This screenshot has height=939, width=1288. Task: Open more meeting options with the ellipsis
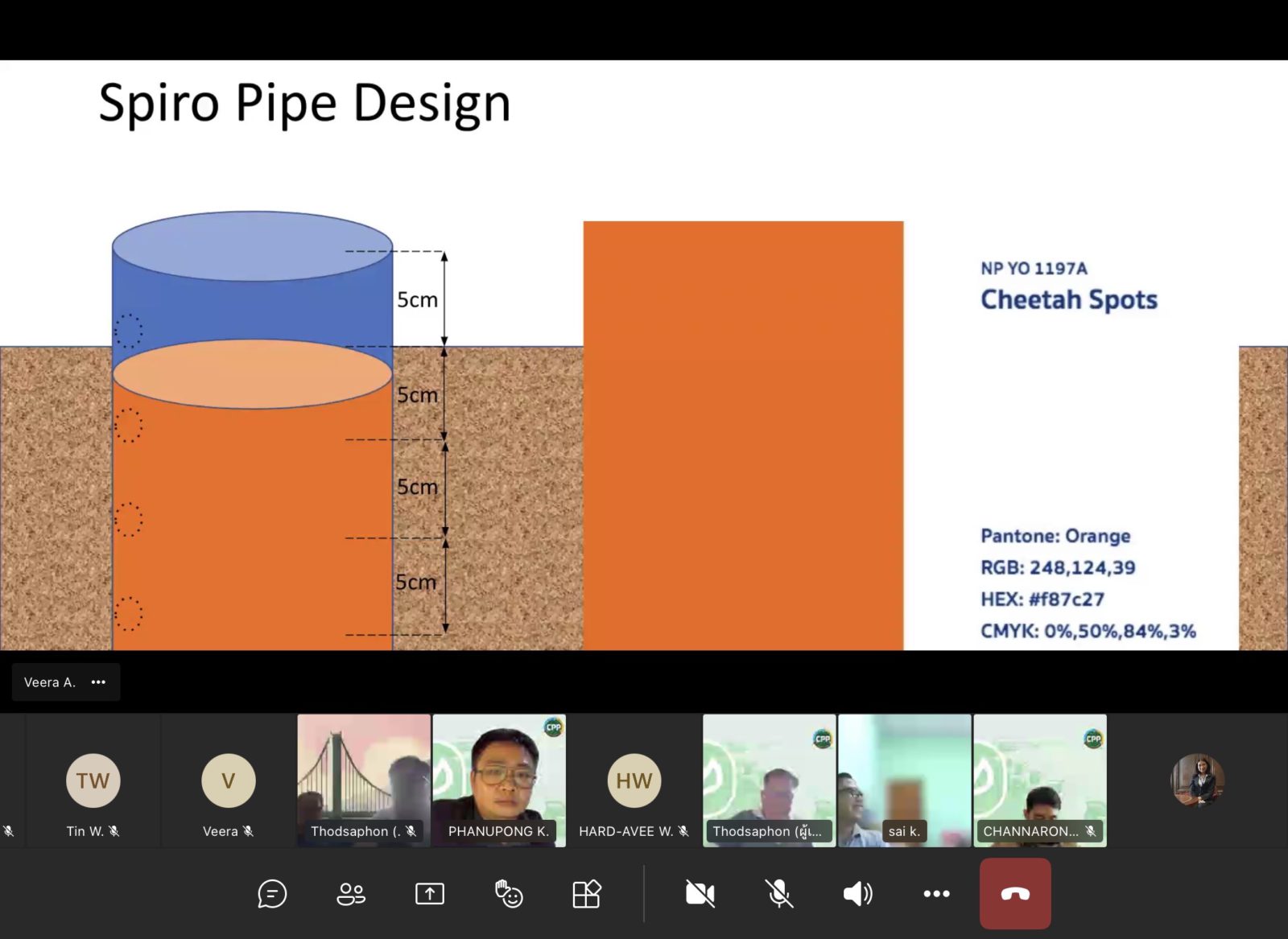[x=936, y=893]
